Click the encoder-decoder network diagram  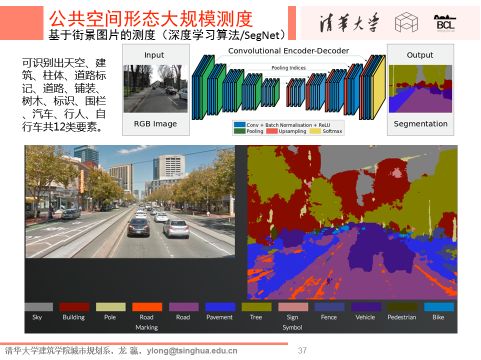[x=289, y=88]
